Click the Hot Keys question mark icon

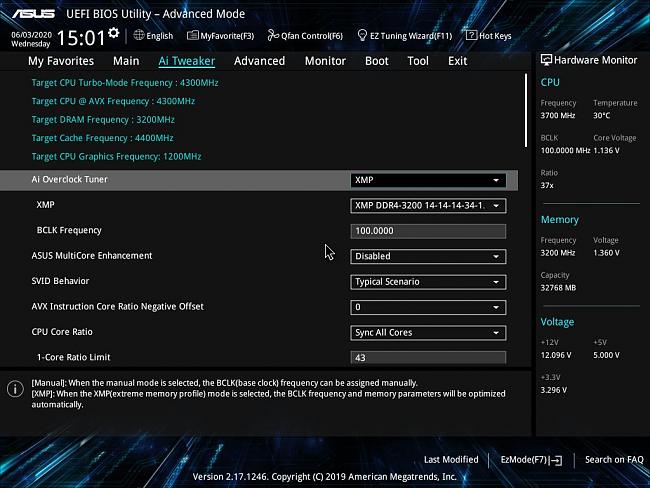tap(471, 35)
